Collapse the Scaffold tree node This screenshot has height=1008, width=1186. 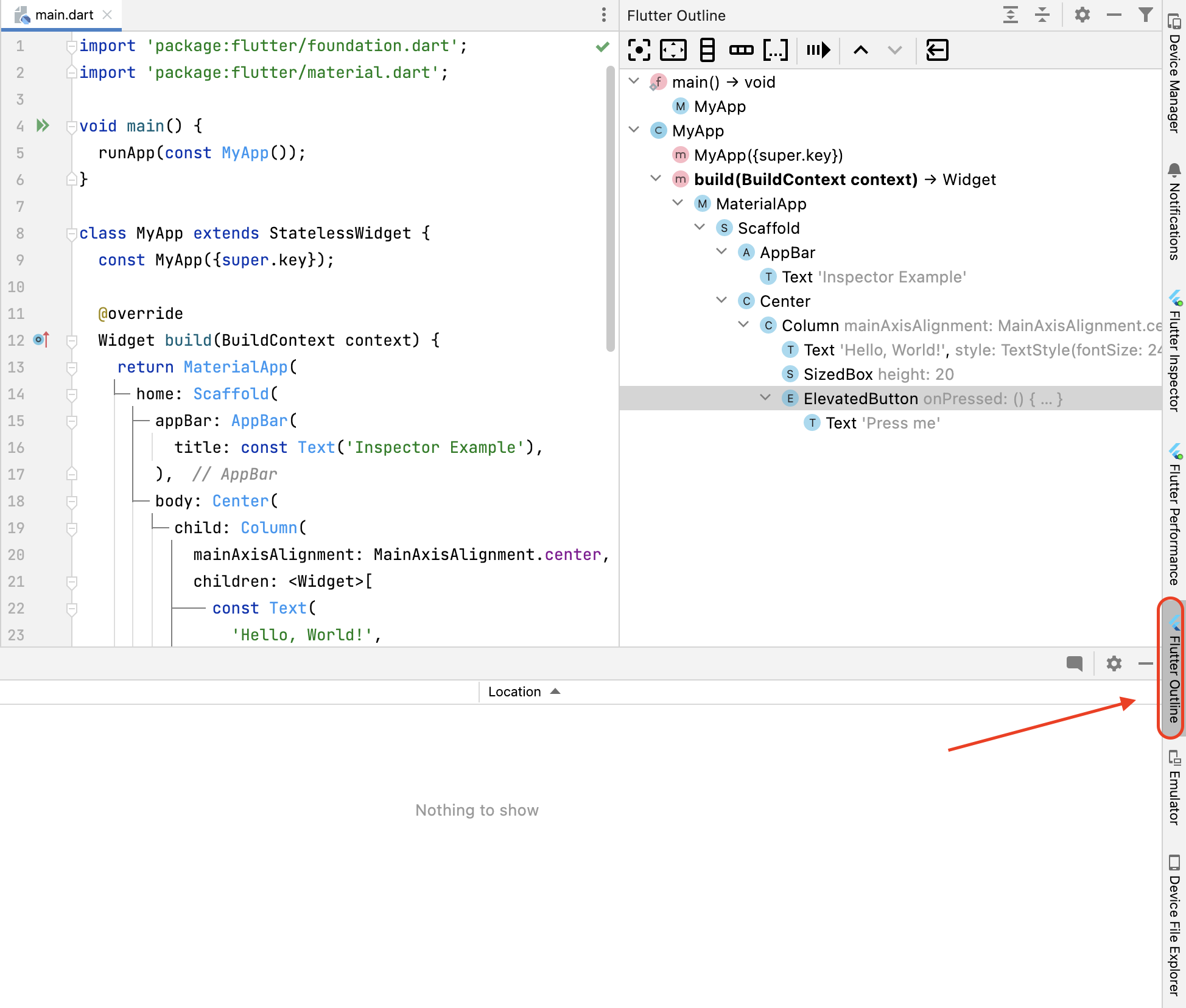700,228
